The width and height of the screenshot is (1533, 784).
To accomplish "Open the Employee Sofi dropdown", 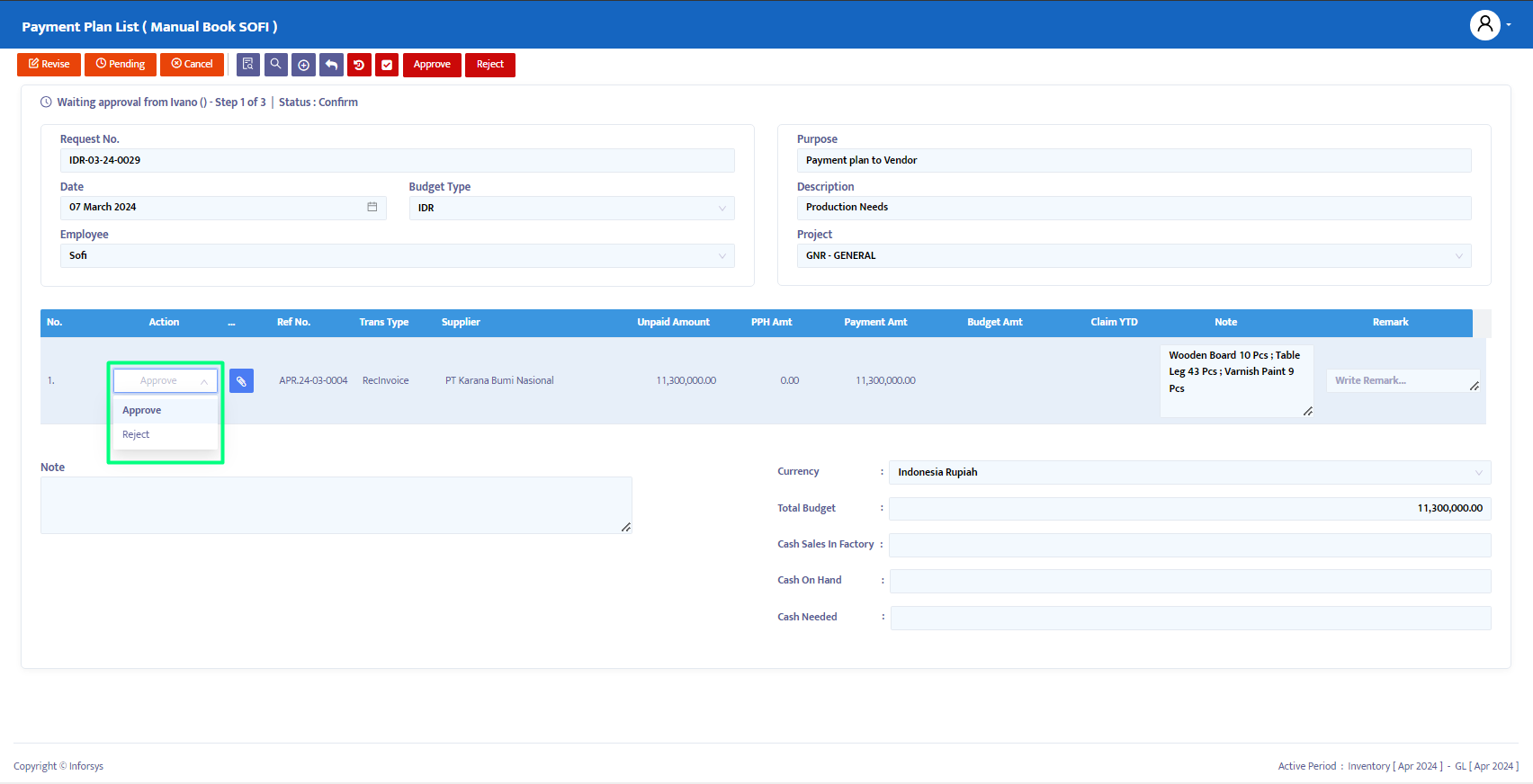I will click(x=397, y=255).
